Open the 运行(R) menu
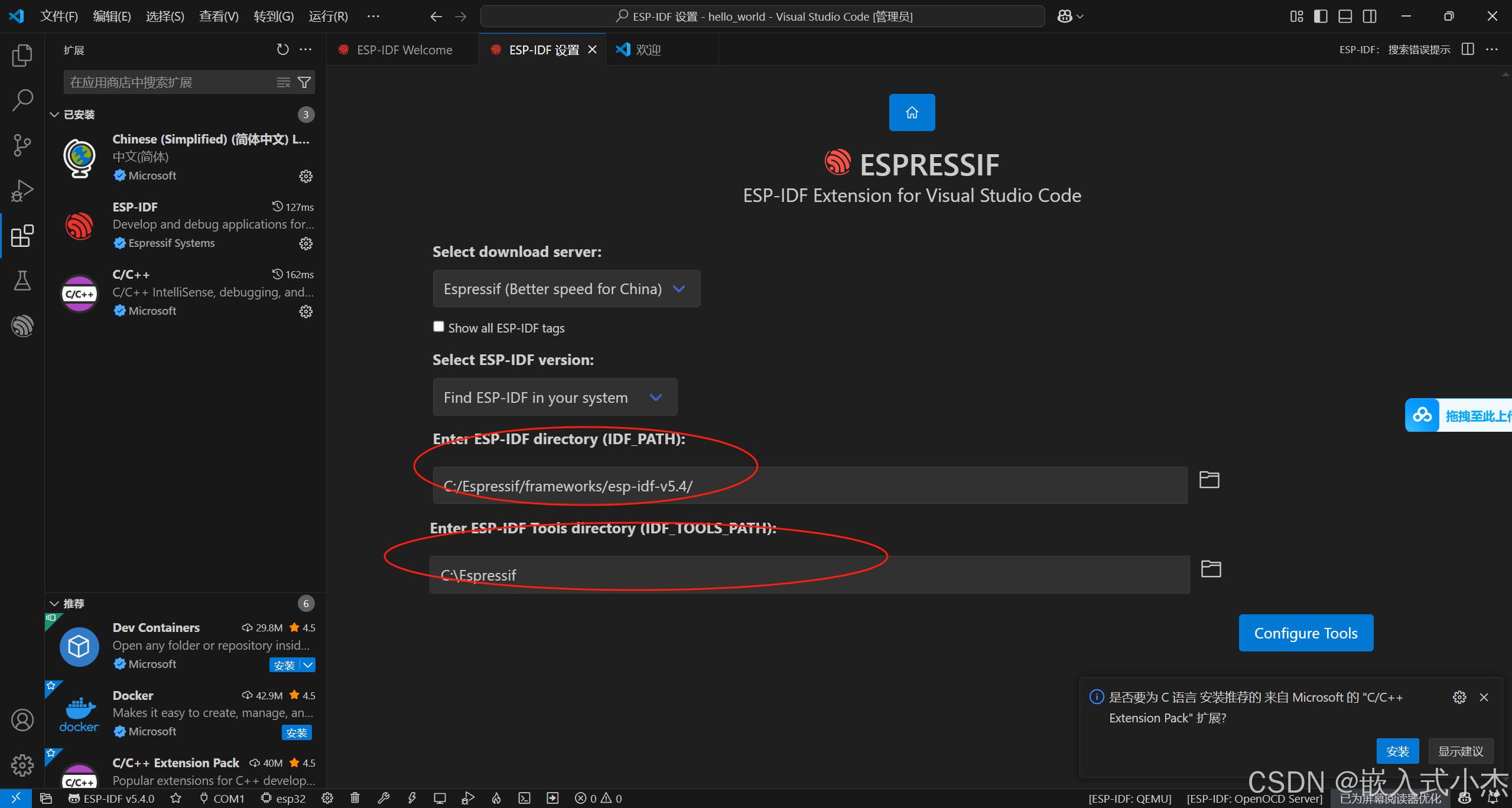 coord(329,16)
